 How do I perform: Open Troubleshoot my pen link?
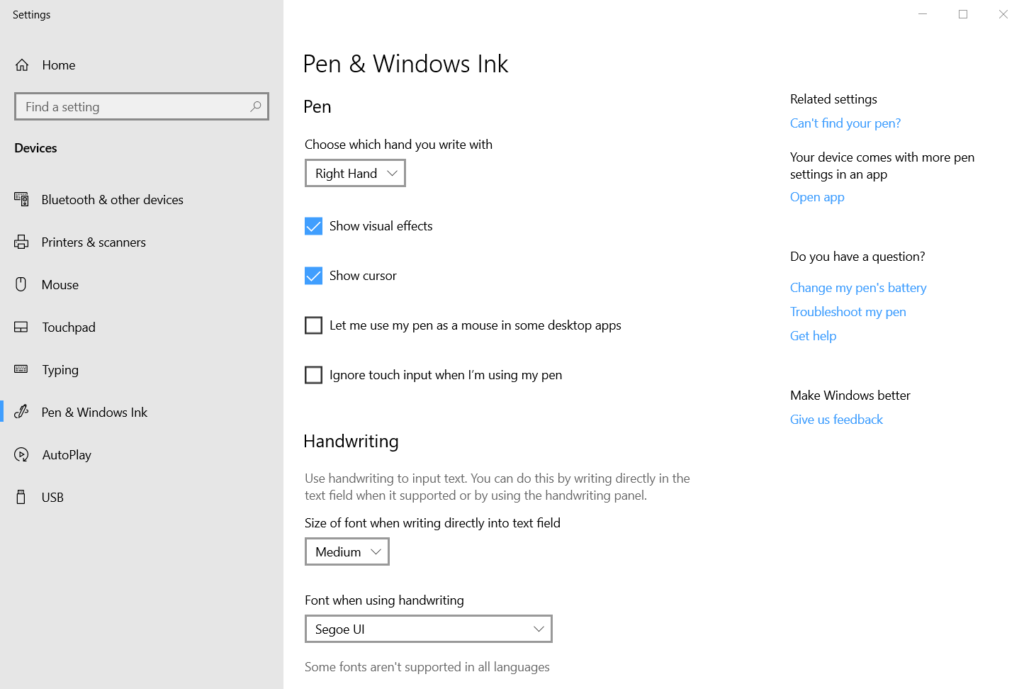coord(848,312)
